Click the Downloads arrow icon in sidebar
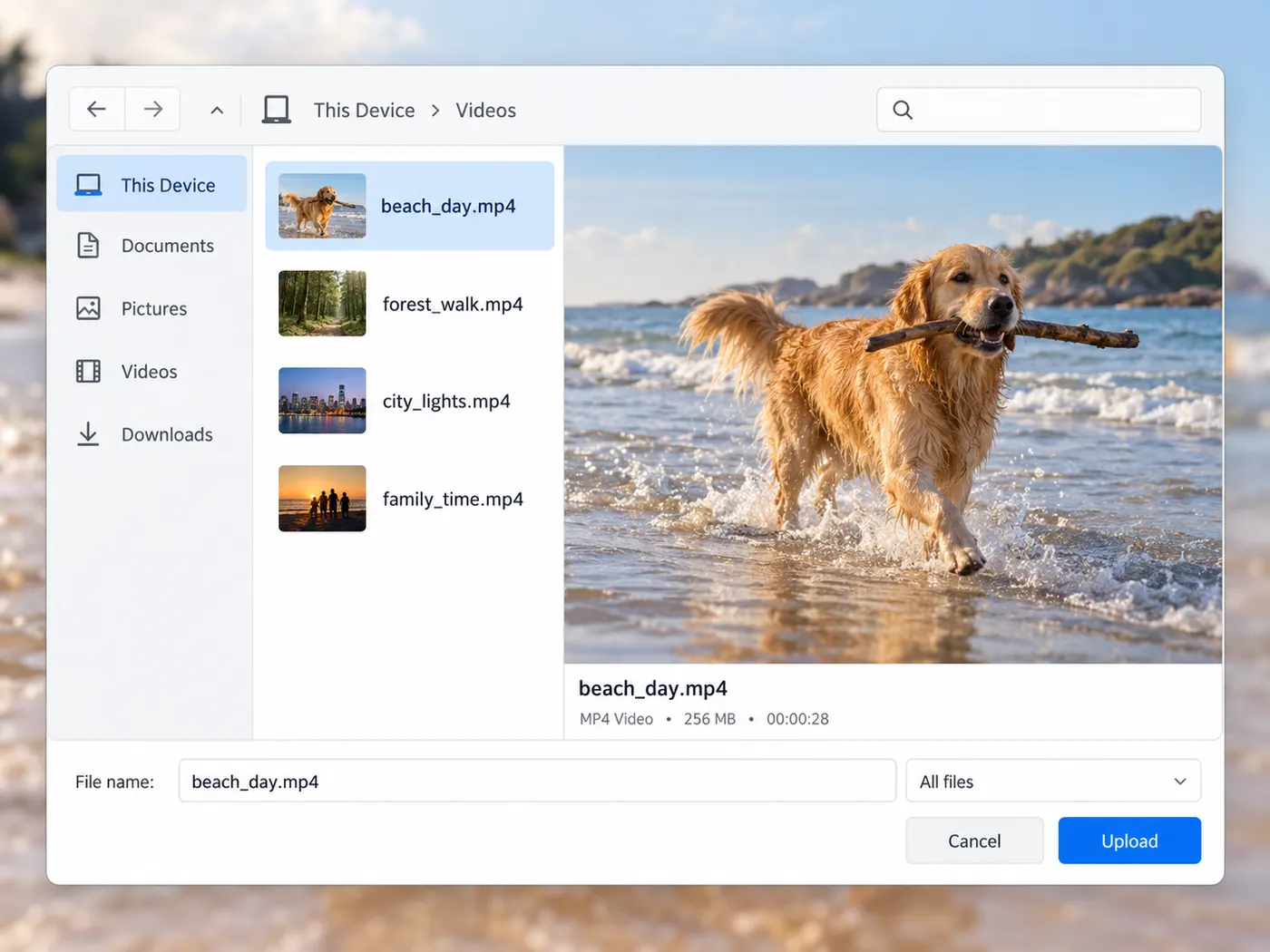This screenshot has width=1270, height=952. tap(88, 434)
